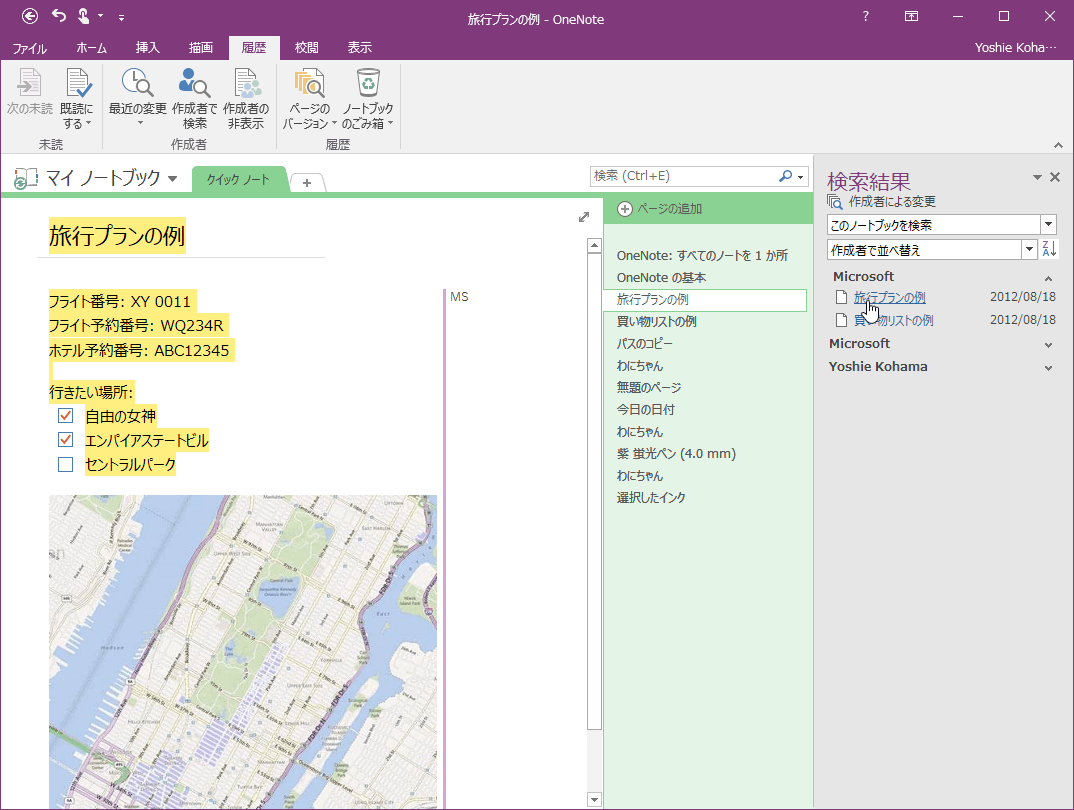Open 検索結果 pane options arrow
The width and height of the screenshot is (1074, 810).
coord(1037,177)
